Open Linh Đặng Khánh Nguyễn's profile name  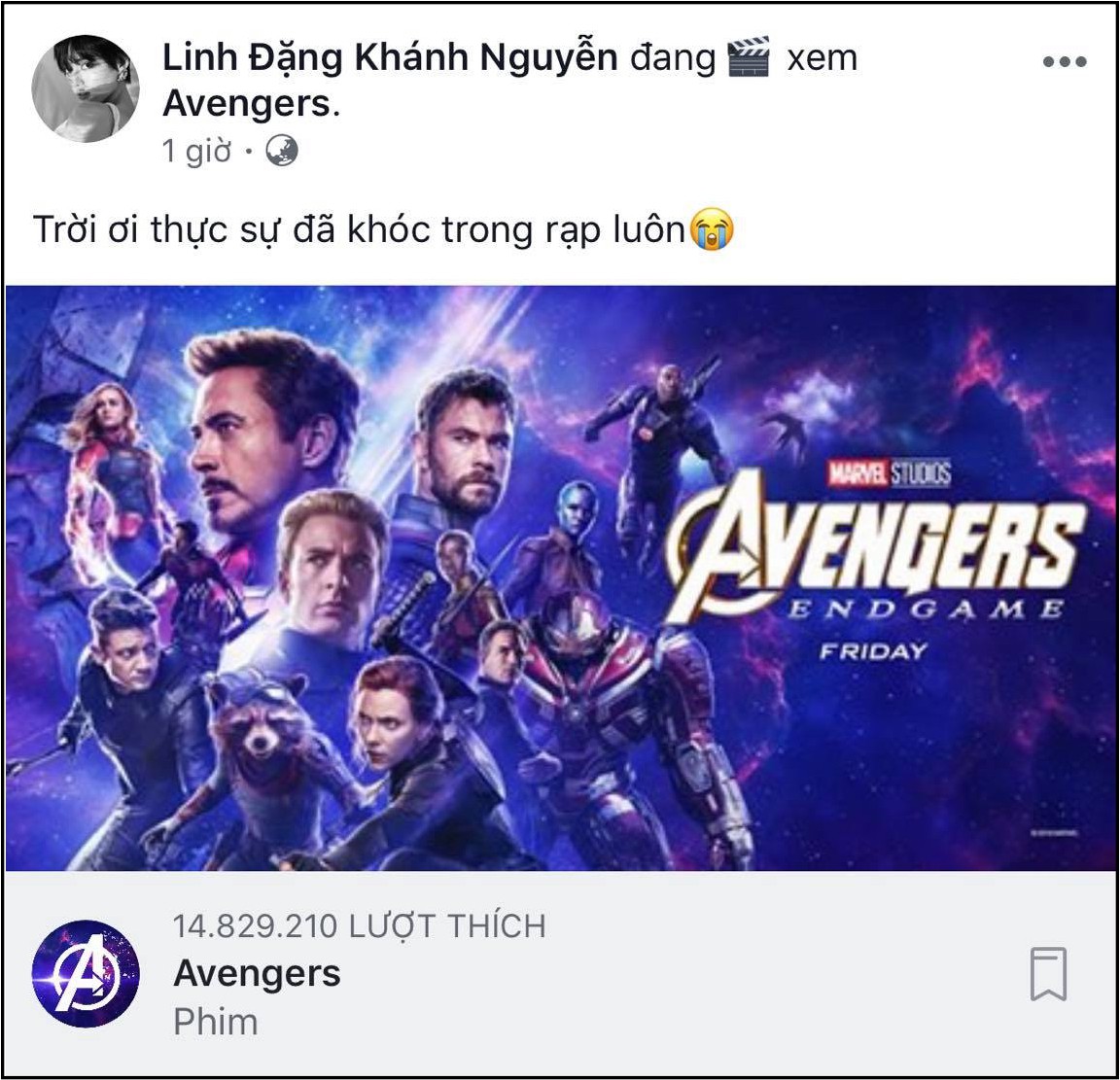point(390,58)
